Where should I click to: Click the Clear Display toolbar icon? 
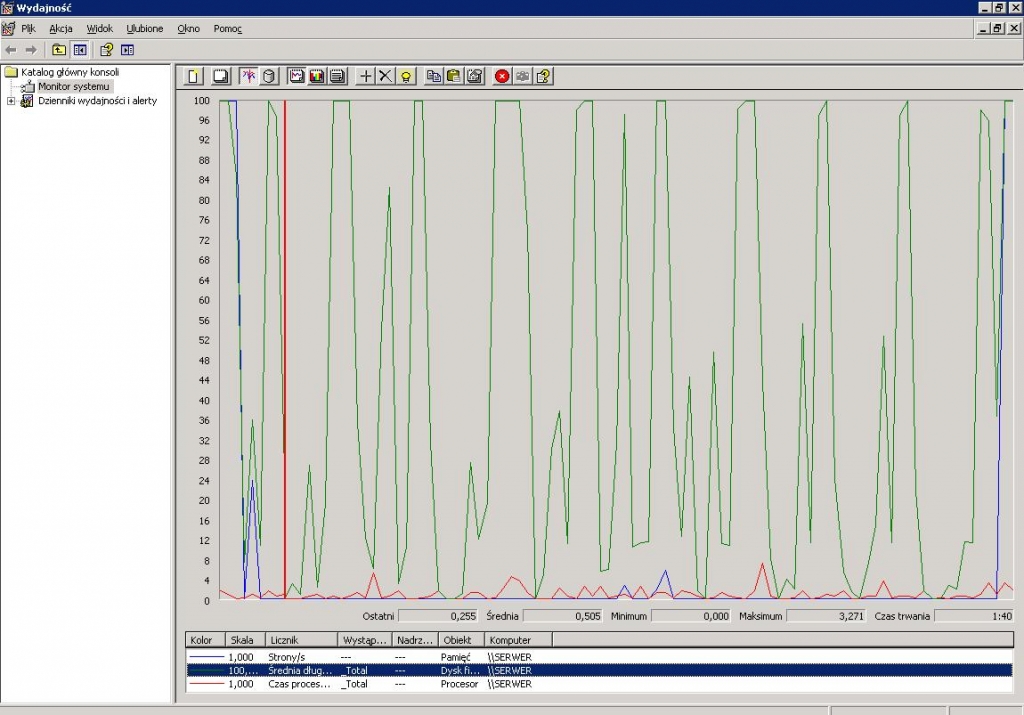coord(221,76)
